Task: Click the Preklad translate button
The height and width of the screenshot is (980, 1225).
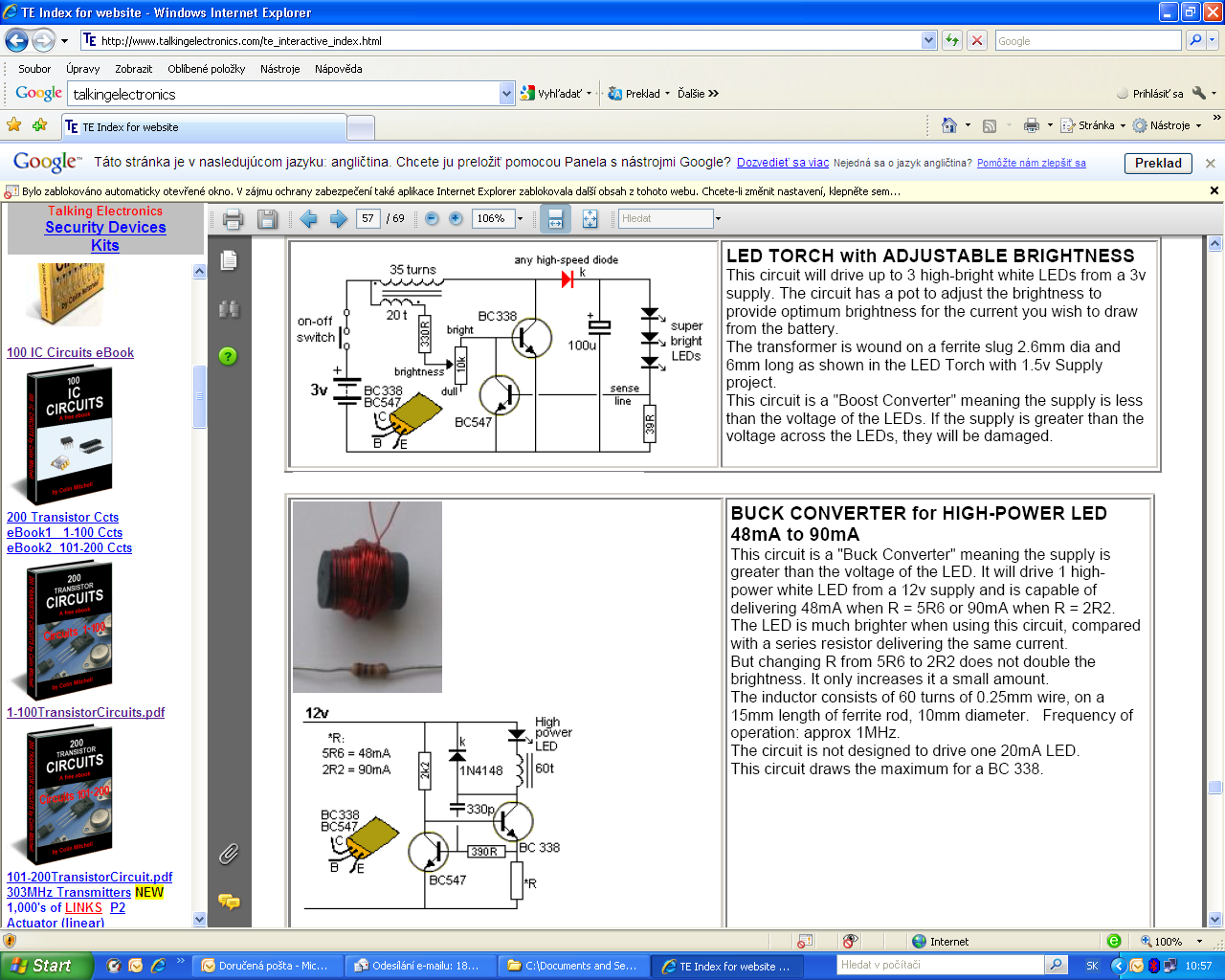Action: (1158, 163)
